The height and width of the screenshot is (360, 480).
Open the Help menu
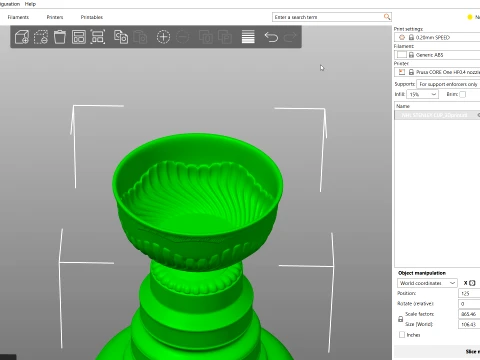click(30, 4)
